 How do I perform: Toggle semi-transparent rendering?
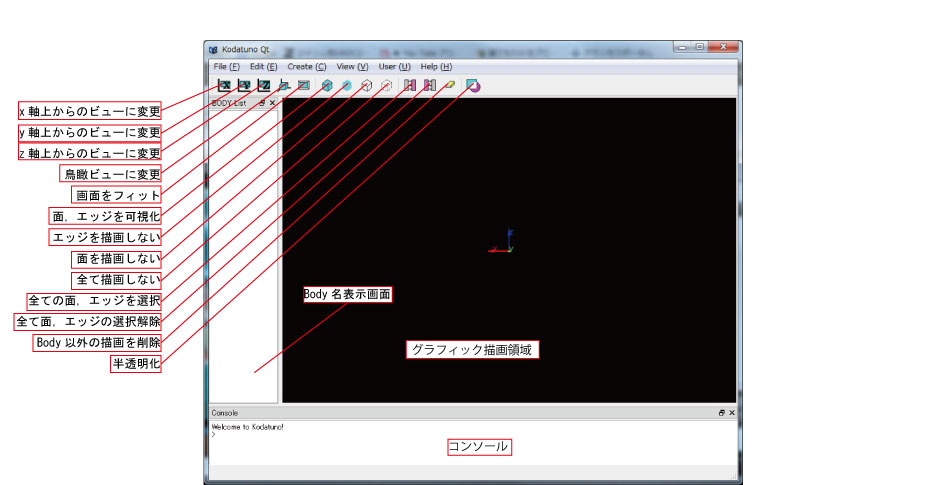pos(473,86)
